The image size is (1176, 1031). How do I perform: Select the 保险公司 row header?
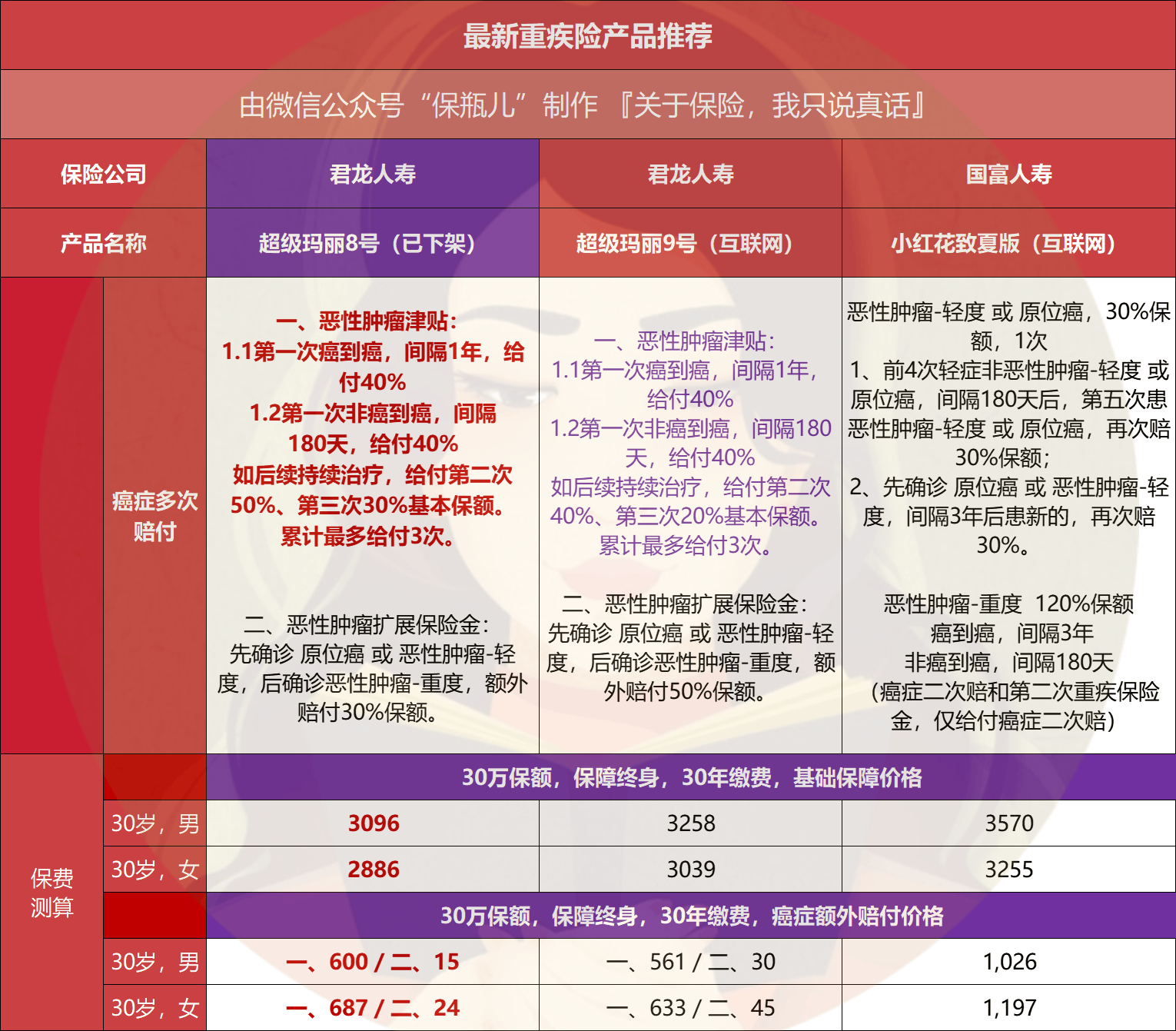pos(104,175)
